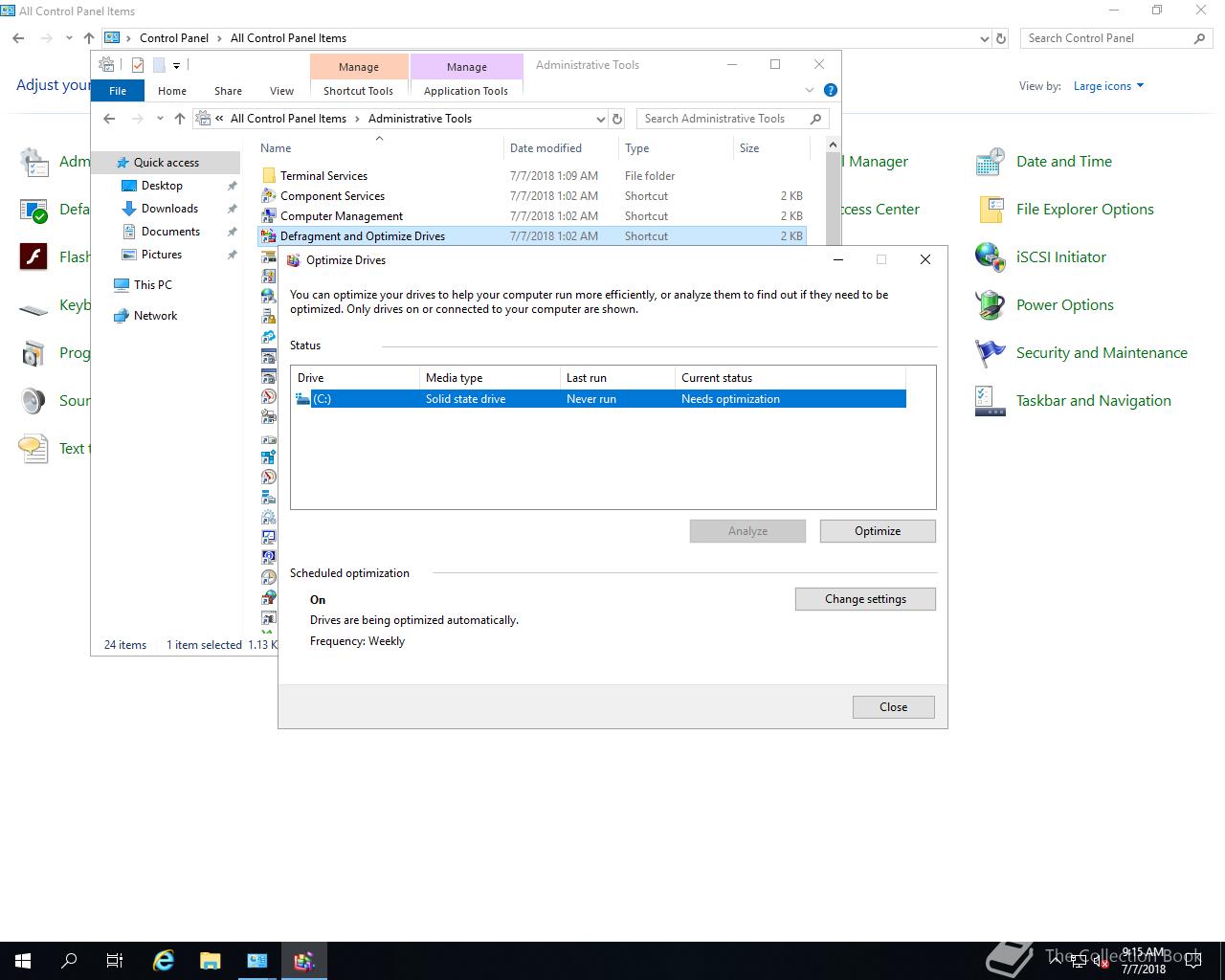The height and width of the screenshot is (980, 1225).
Task: Click Search Control Panel field
Action: tap(1116, 38)
